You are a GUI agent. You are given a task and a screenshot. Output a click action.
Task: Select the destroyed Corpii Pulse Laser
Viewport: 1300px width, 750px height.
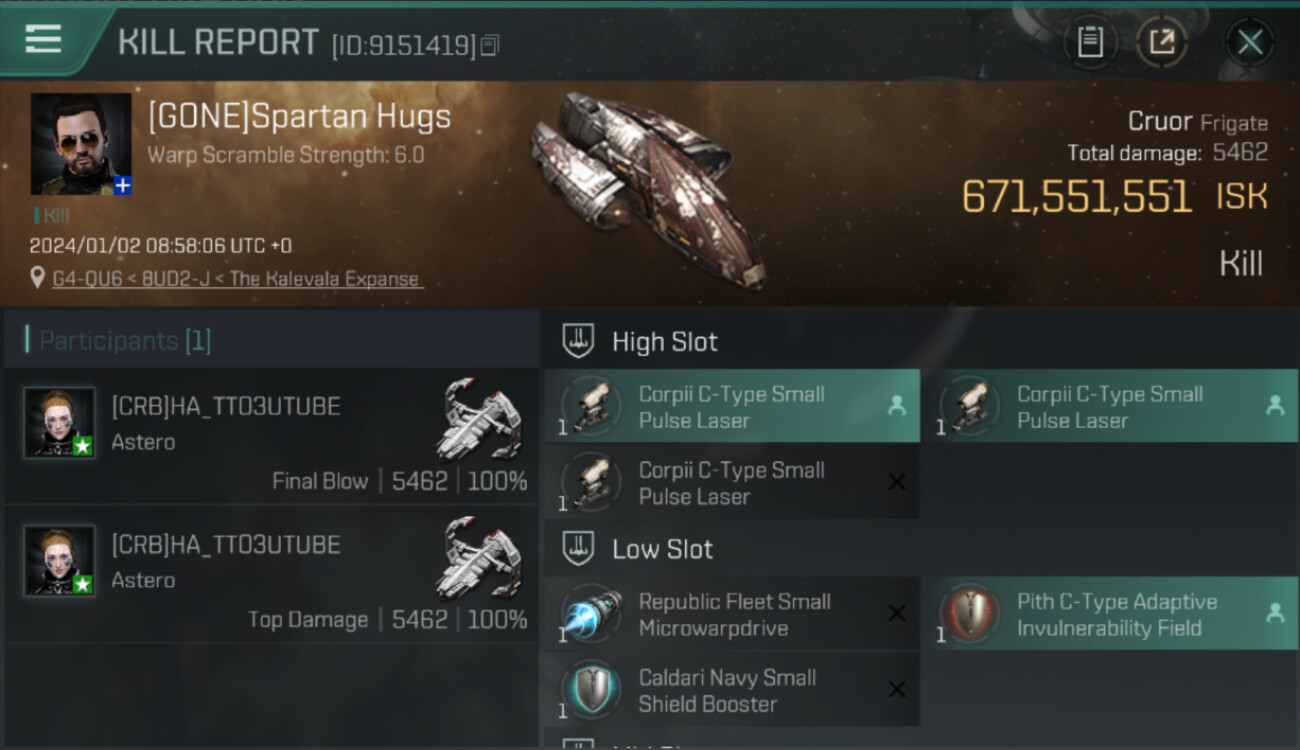732,482
